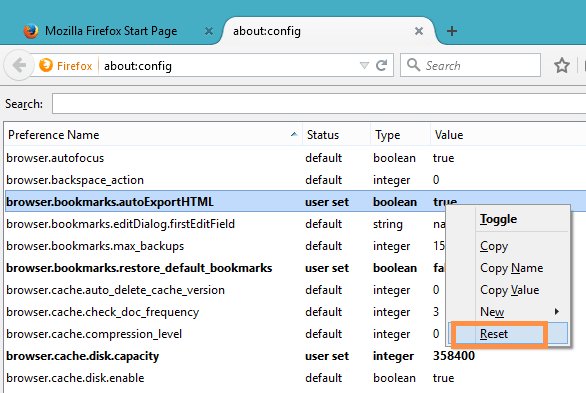Click the Firefox identity icon in address bar

click(x=46, y=65)
